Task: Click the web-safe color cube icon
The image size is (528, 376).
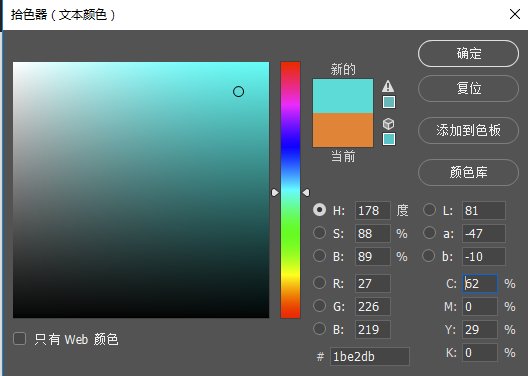Action: pyautogui.click(x=388, y=124)
